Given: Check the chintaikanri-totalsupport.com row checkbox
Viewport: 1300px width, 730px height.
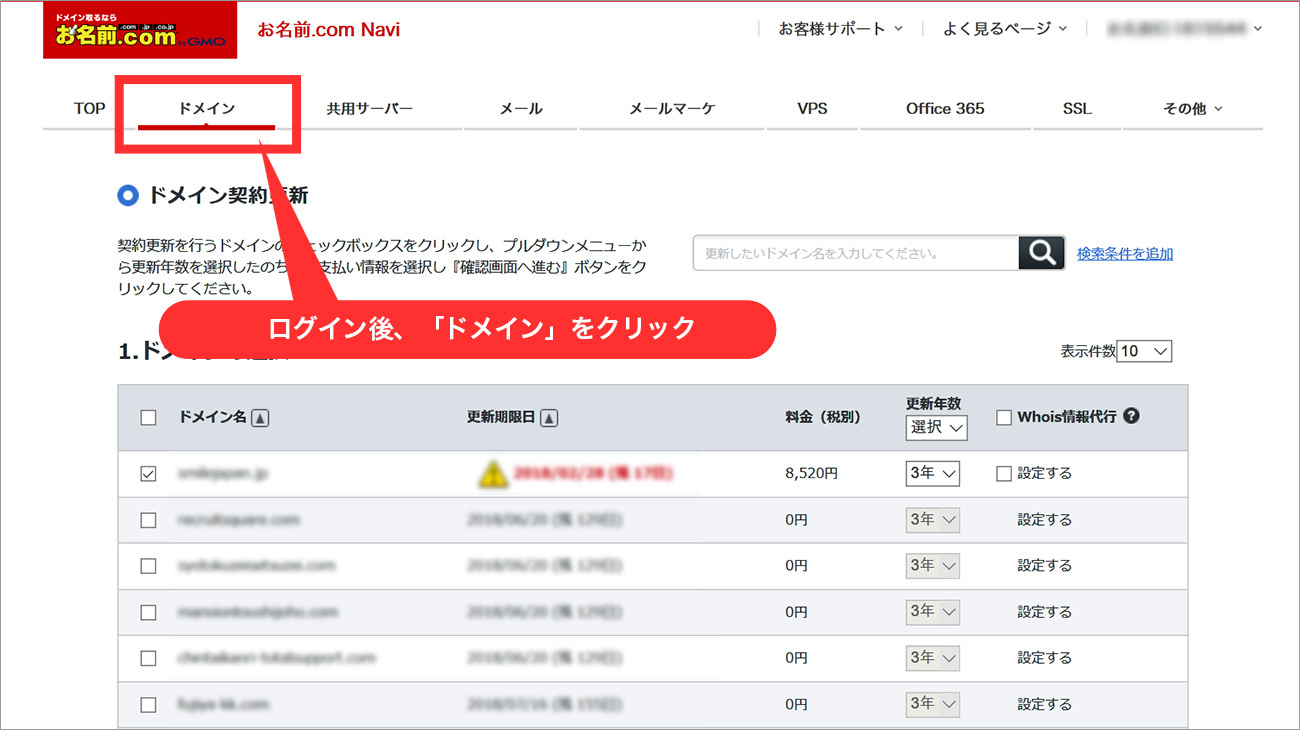Looking at the screenshot, I should pos(148,658).
